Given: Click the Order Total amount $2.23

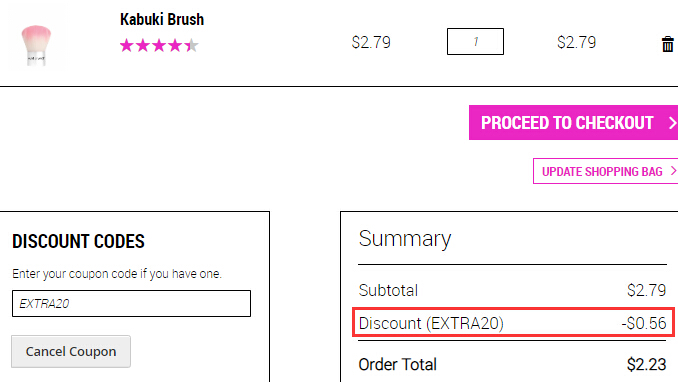Looking at the screenshot, I should pyautogui.click(x=646, y=365).
